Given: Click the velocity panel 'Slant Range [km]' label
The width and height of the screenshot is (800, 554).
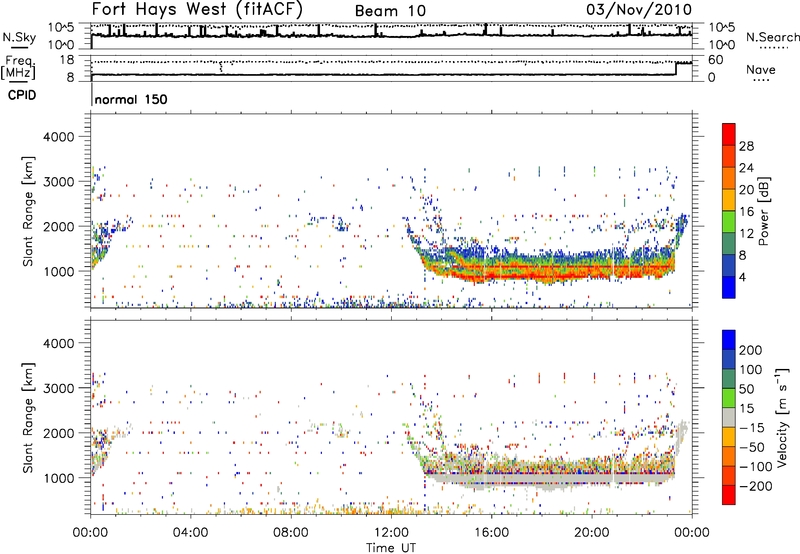Looking at the screenshot, I should [x=28, y=418].
